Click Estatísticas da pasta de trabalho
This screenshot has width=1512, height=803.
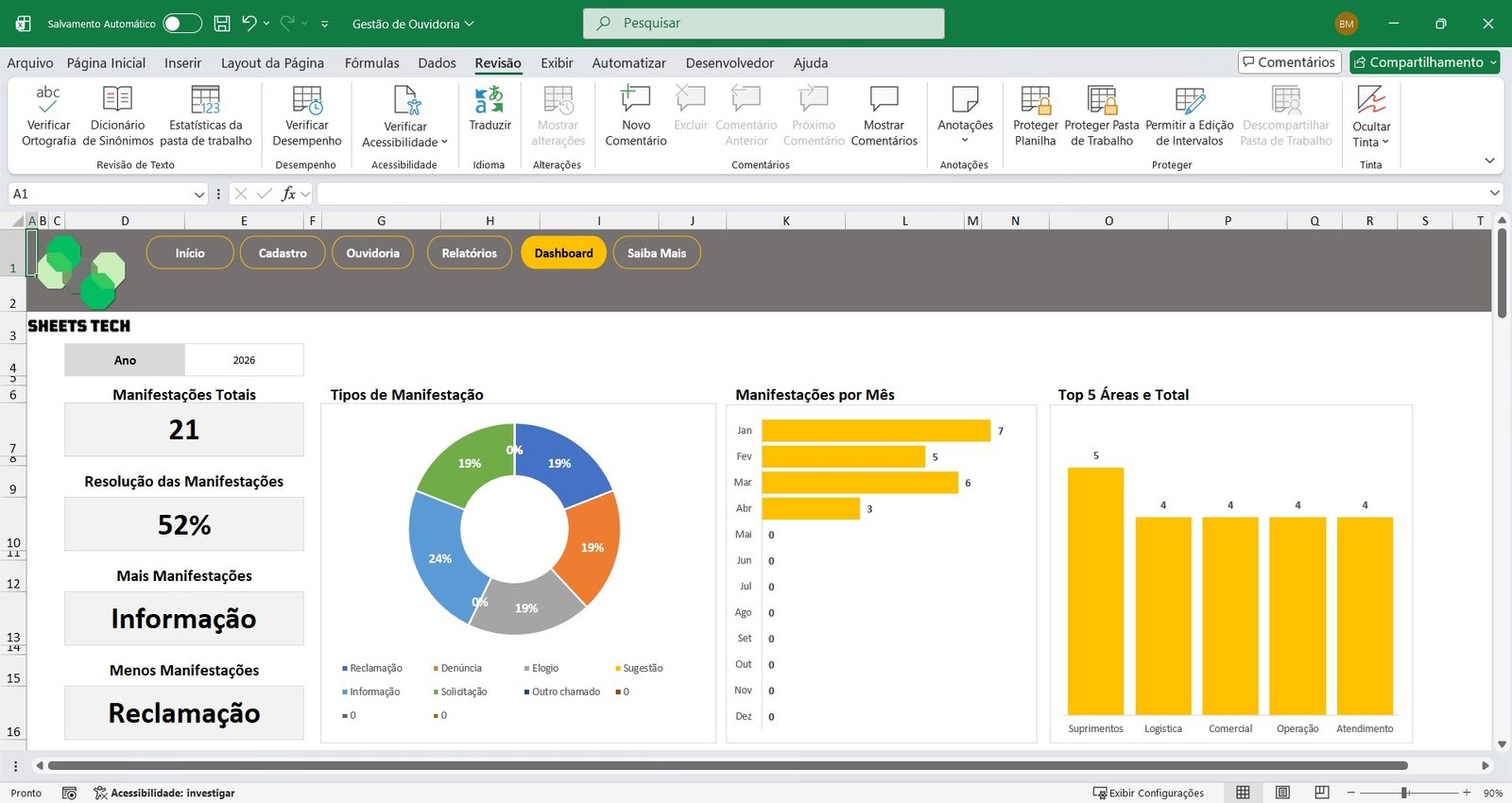click(x=205, y=99)
